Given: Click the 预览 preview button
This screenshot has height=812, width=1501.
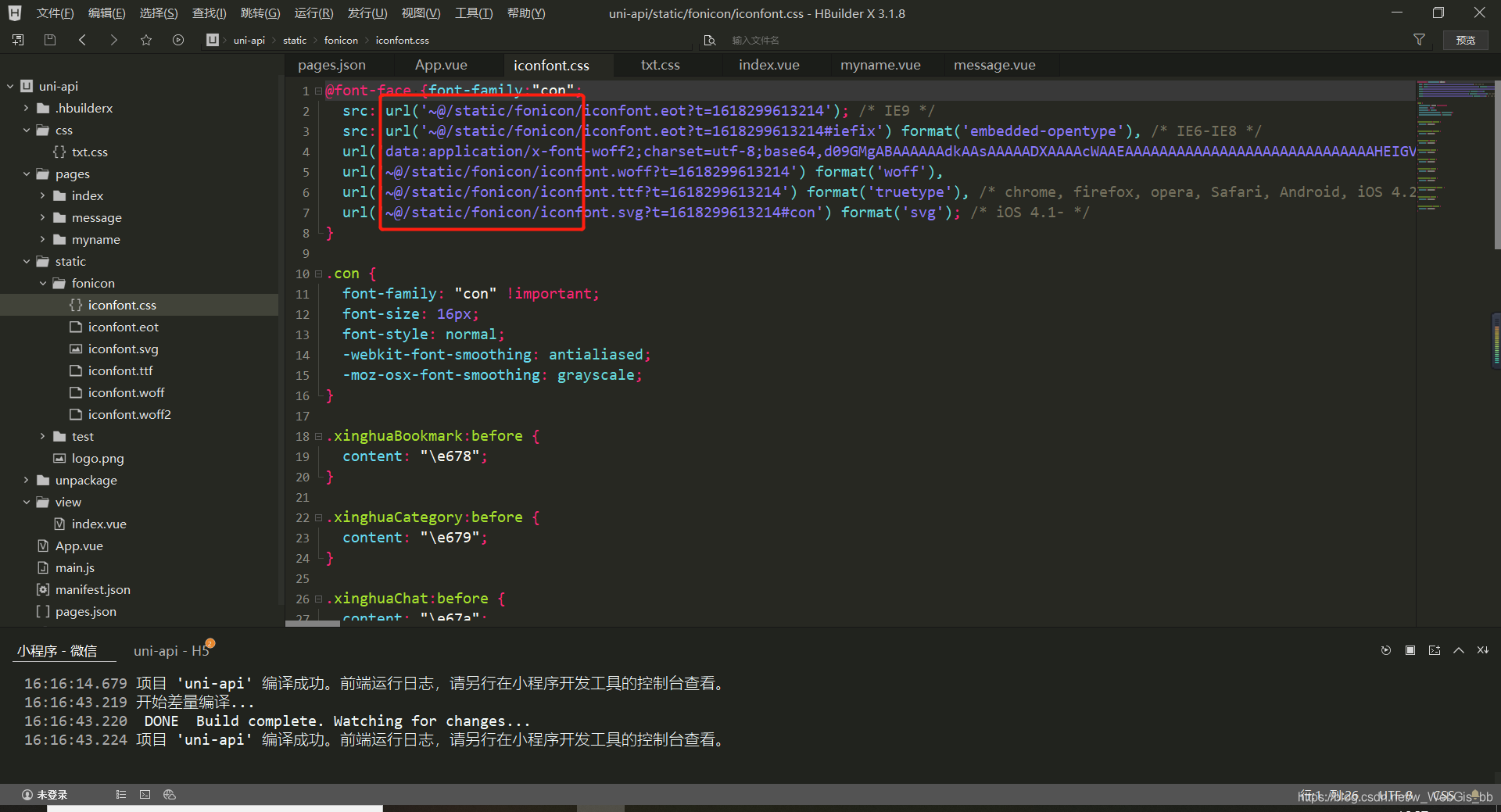Looking at the screenshot, I should pyautogui.click(x=1466, y=40).
